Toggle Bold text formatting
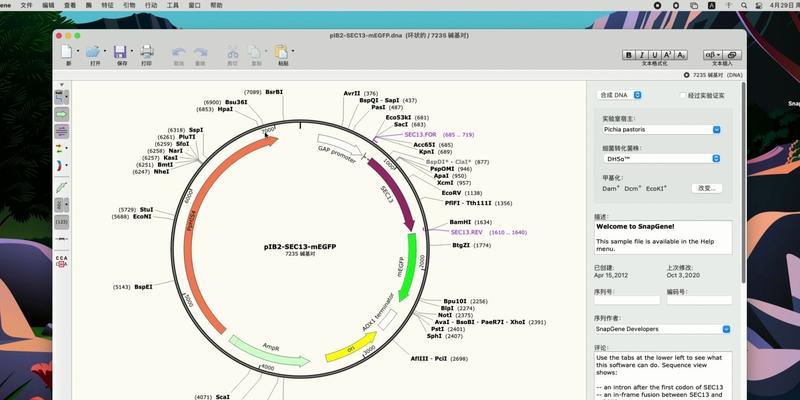This screenshot has width=800, height=400. click(629, 55)
